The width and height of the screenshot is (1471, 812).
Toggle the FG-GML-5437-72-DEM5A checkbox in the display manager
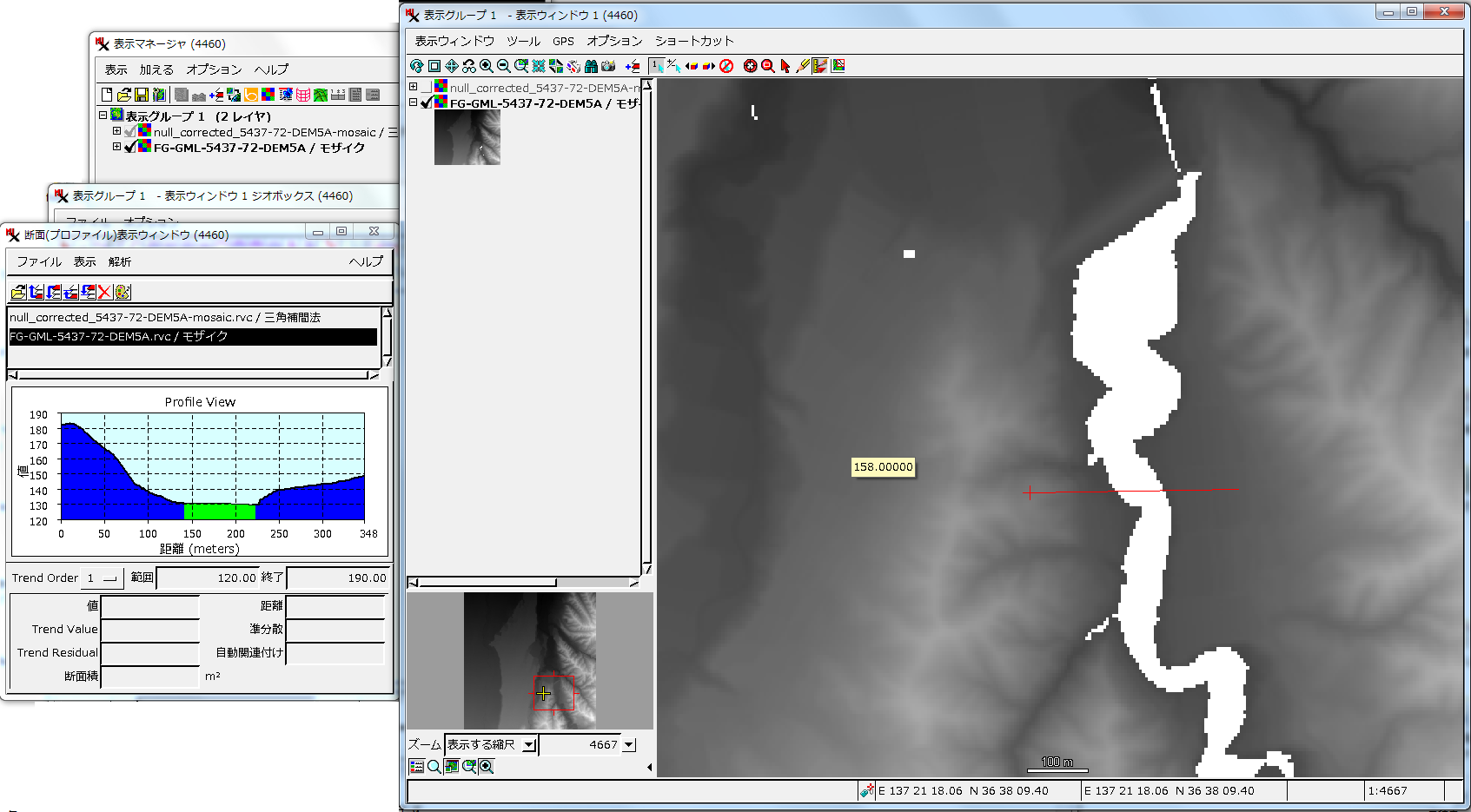(x=129, y=148)
